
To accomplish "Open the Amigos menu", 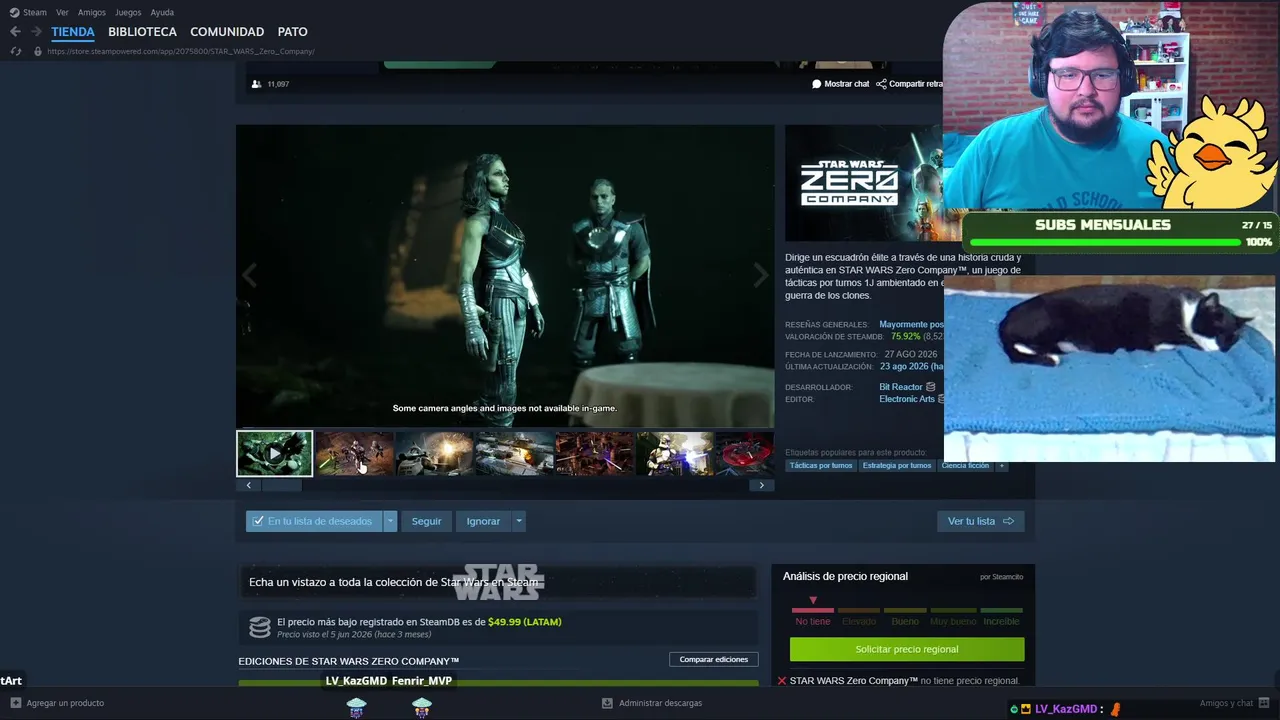I will pos(92,13).
